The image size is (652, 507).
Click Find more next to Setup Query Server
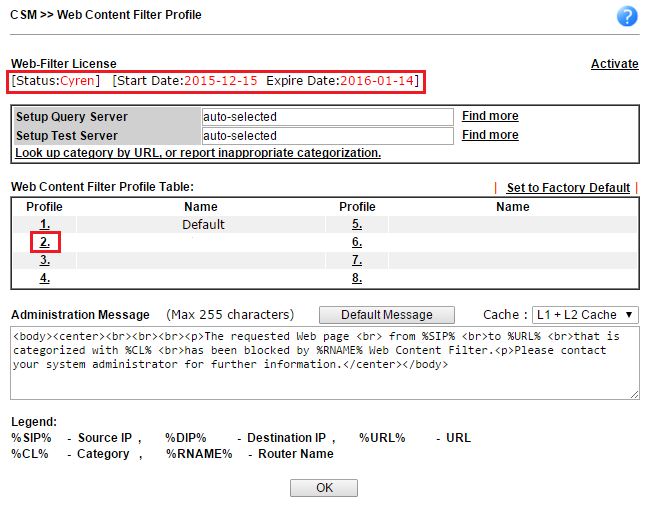[490, 116]
